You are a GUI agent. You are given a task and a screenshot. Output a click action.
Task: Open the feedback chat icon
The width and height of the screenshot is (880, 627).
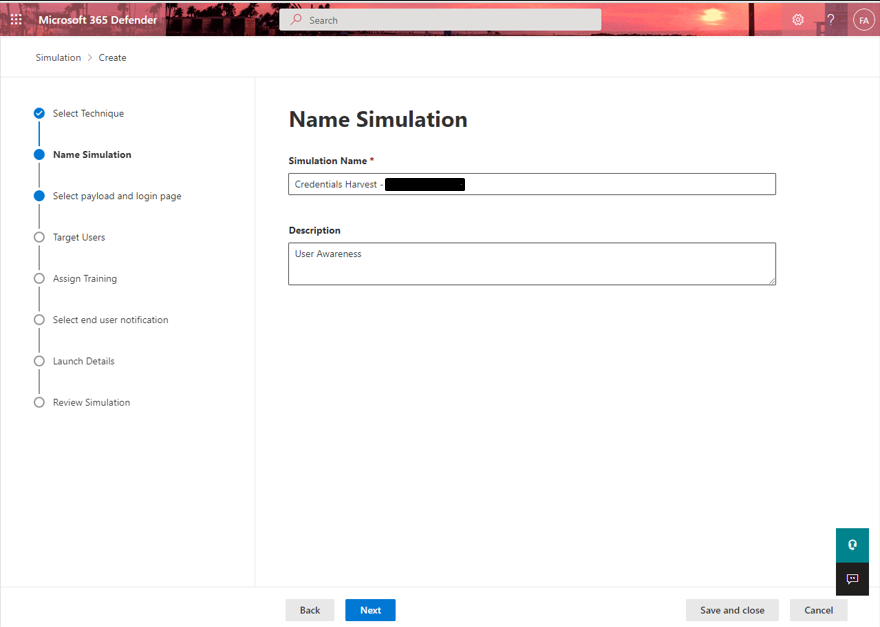pos(852,579)
